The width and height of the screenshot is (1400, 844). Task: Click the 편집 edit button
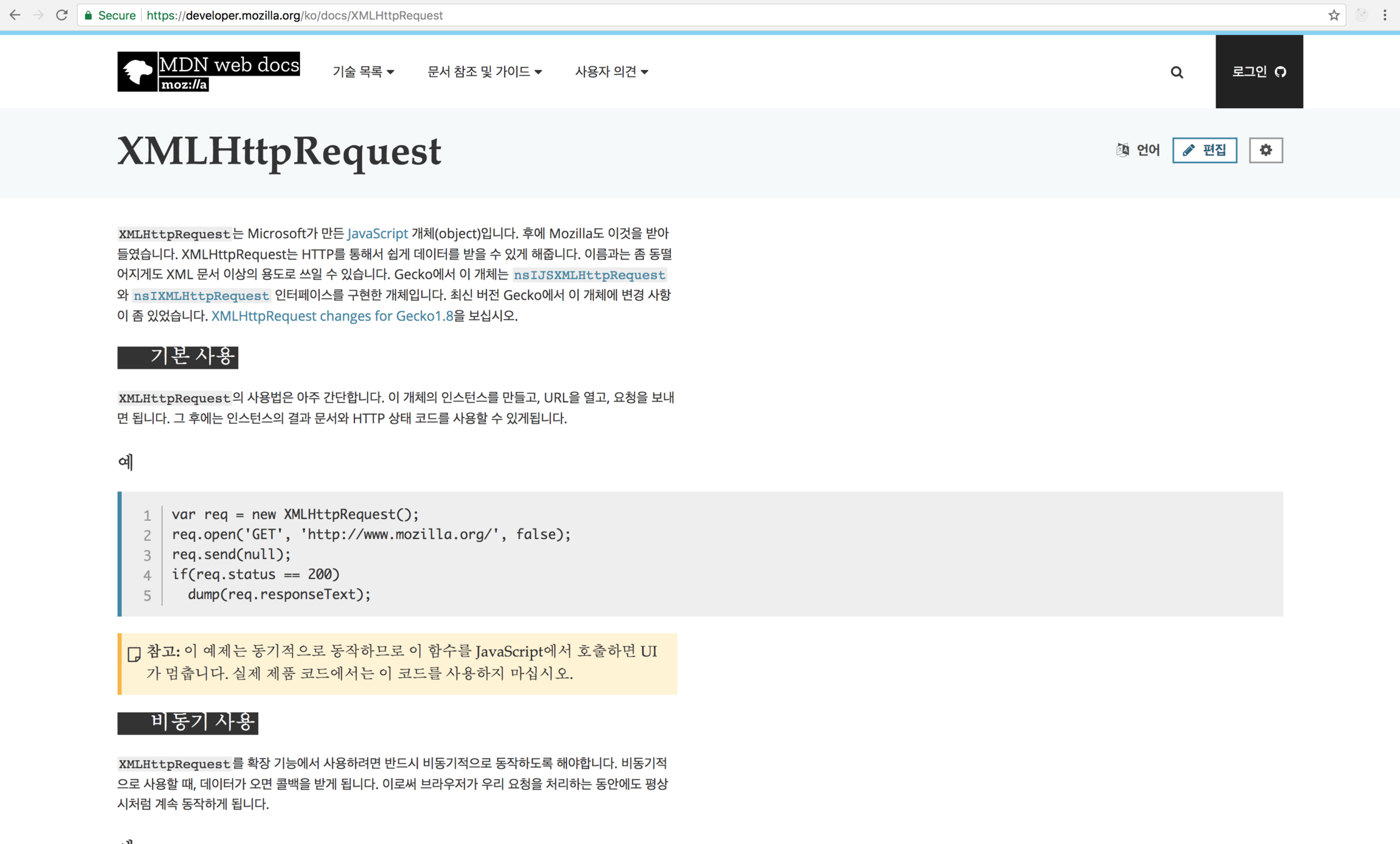[x=1204, y=150]
